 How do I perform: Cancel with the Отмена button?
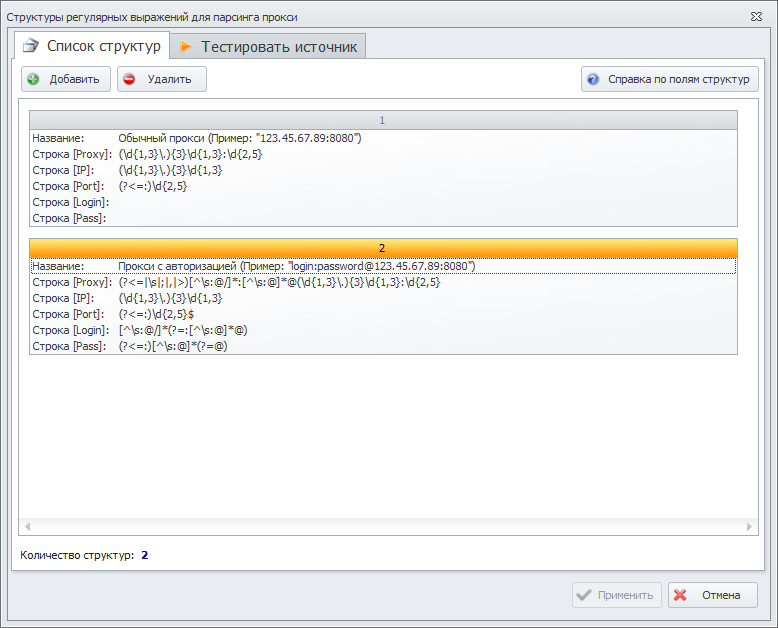(713, 595)
